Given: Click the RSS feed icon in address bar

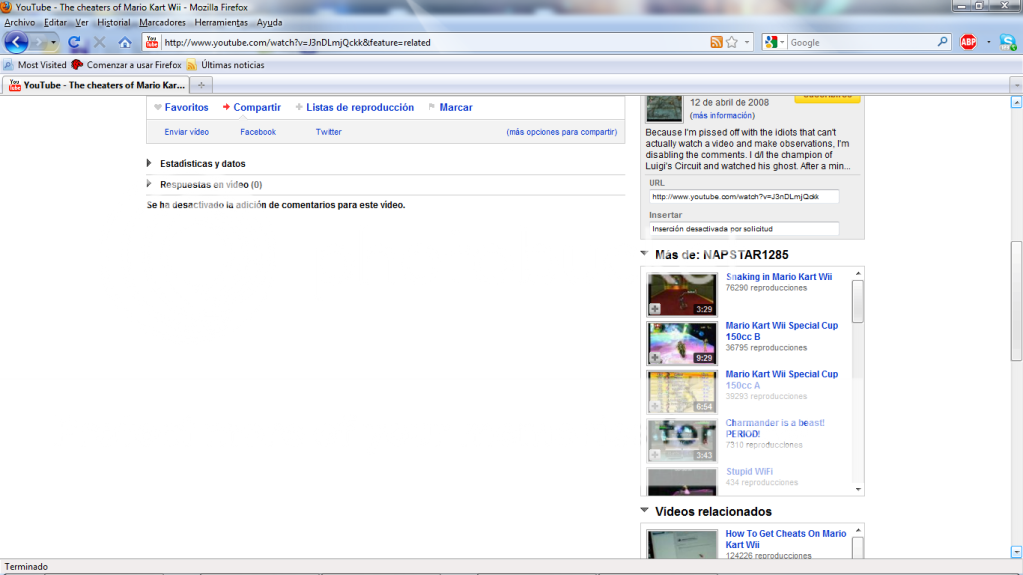Looking at the screenshot, I should coord(716,42).
